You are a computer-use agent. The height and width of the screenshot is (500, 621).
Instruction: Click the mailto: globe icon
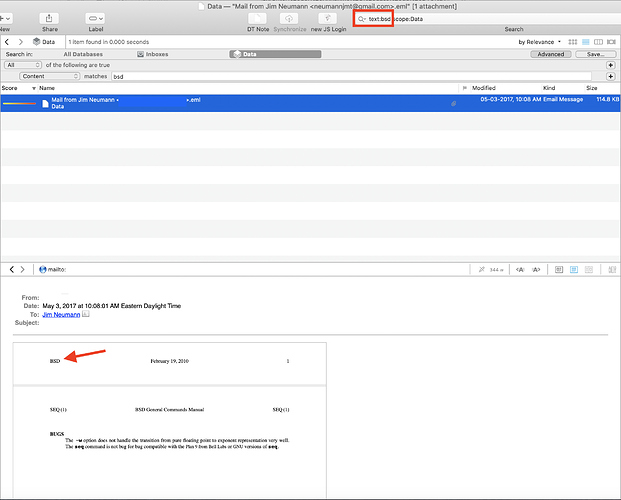pyautogui.click(x=43, y=269)
